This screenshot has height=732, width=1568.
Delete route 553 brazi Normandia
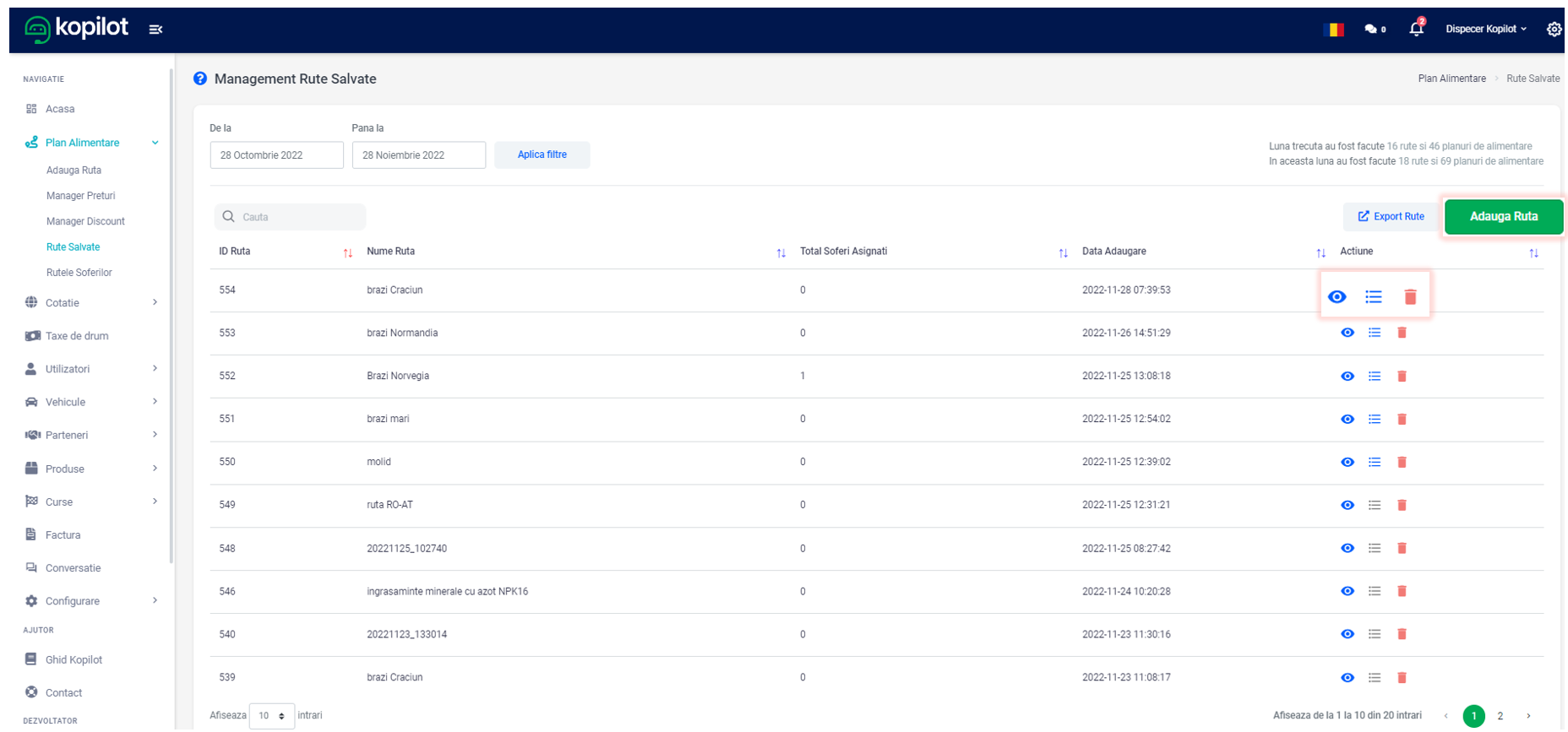pyautogui.click(x=1402, y=333)
